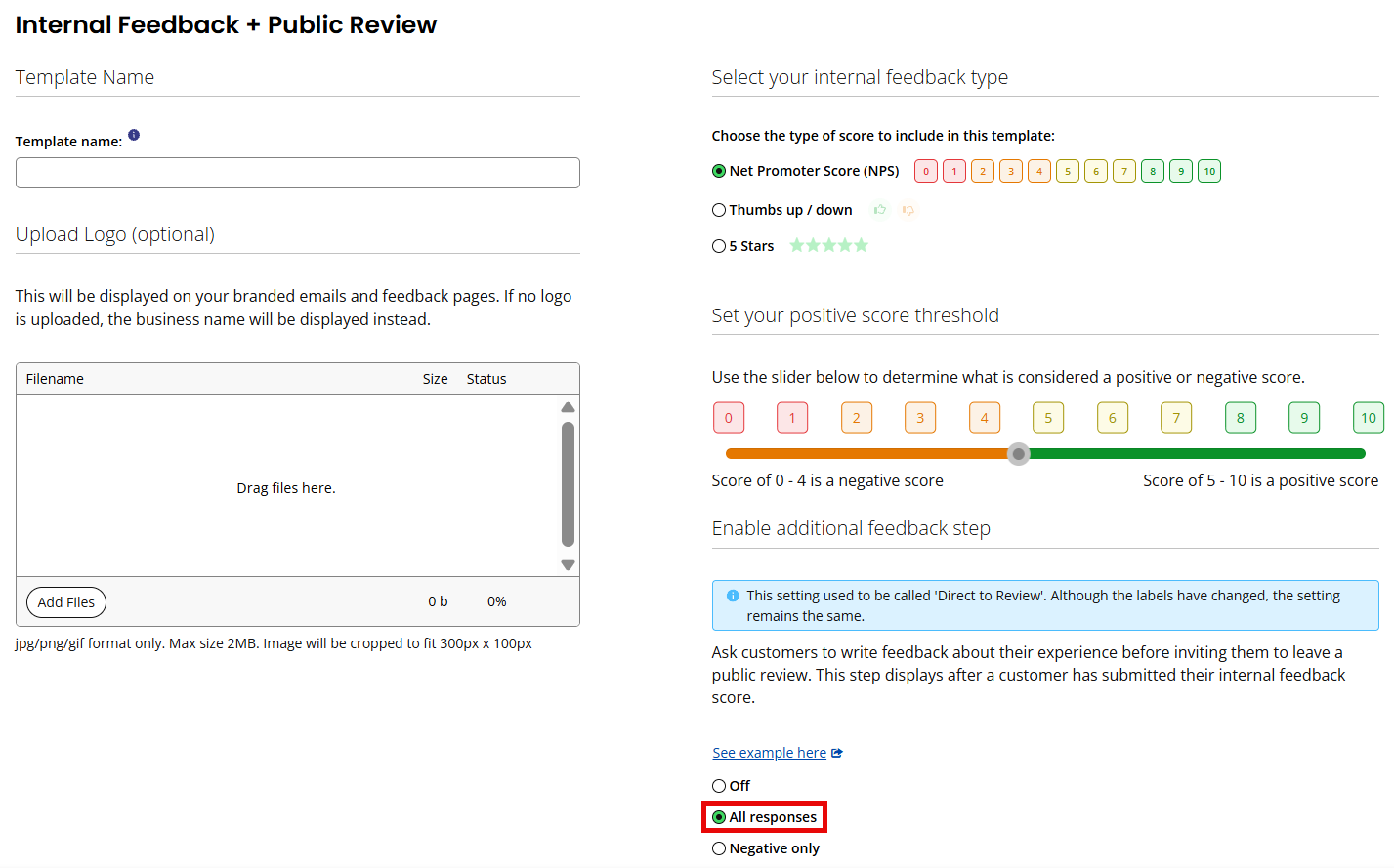Screen dimensions: 1394x868
Task: Click the thumbs up icon
Action: [x=880, y=210]
